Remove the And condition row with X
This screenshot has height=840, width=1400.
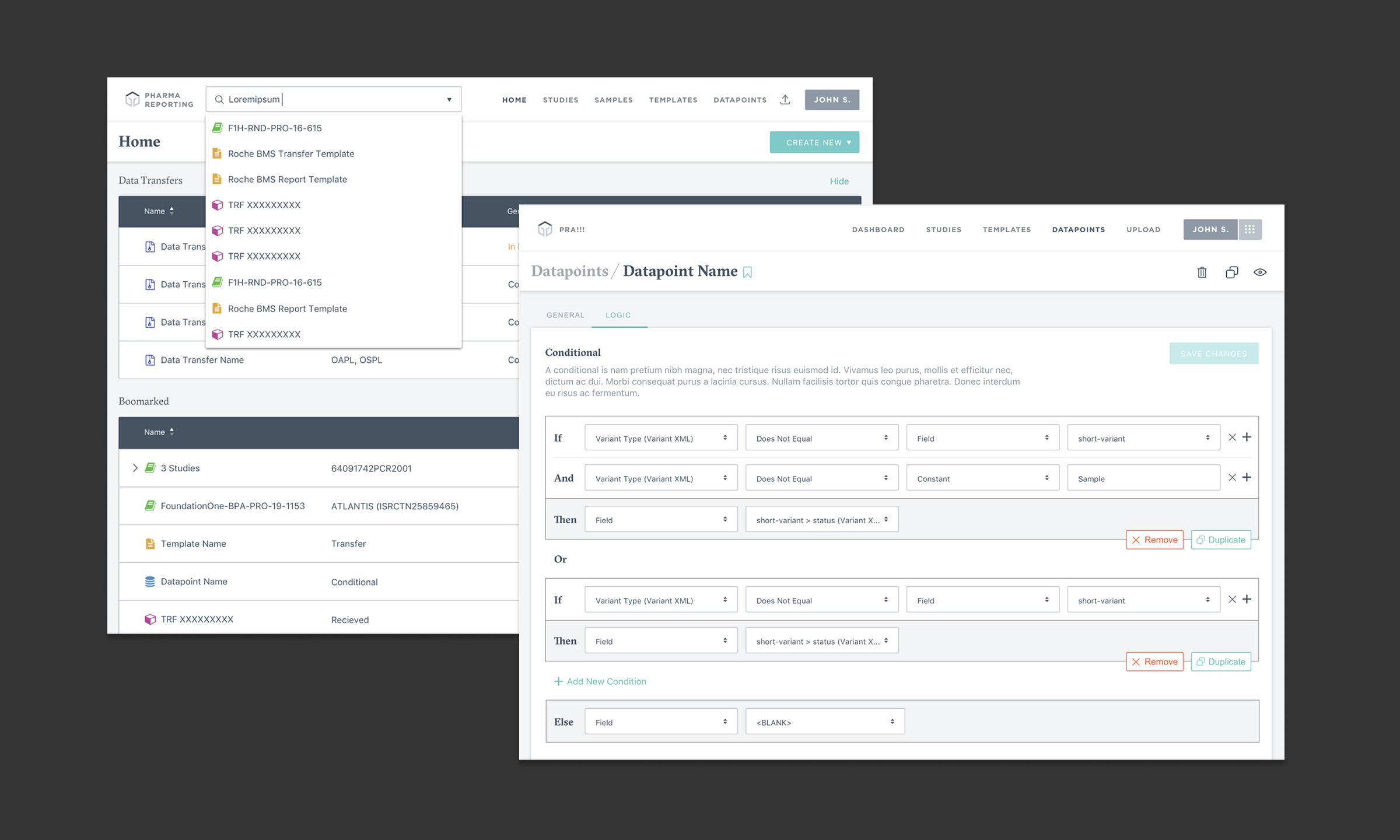tap(1232, 478)
